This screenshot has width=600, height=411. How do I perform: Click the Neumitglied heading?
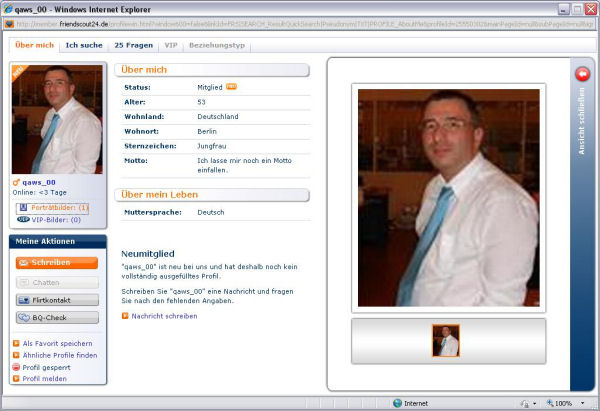click(148, 254)
